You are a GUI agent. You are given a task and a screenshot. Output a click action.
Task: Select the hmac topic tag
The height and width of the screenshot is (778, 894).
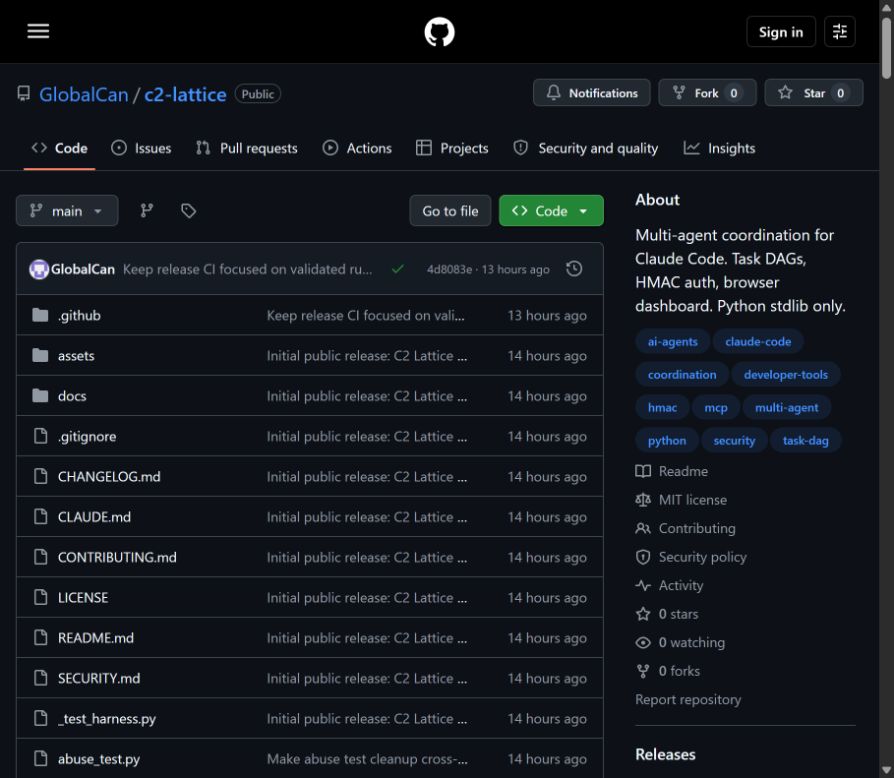click(662, 408)
